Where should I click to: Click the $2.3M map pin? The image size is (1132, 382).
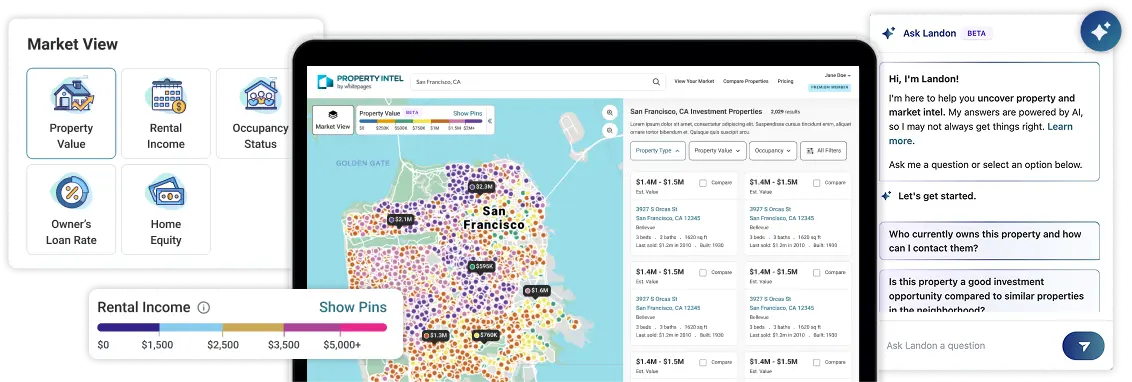point(481,186)
